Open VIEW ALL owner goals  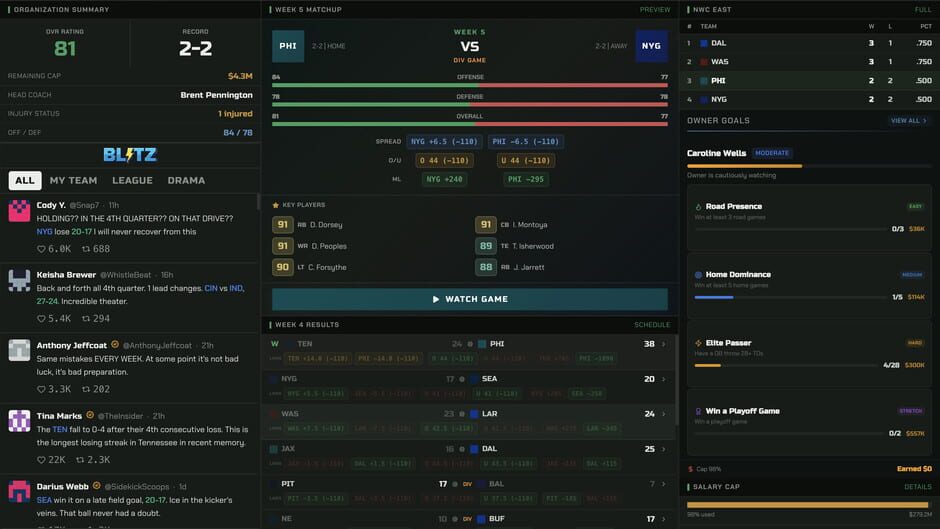click(908, 121)
